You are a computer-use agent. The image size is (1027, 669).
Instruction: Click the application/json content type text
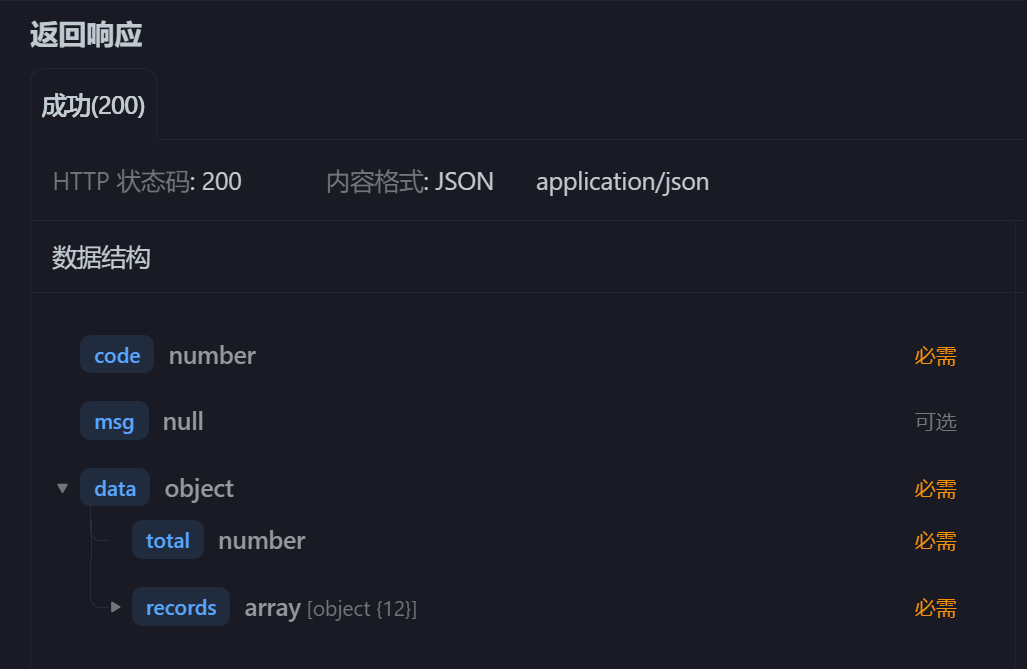pos(622,182)
